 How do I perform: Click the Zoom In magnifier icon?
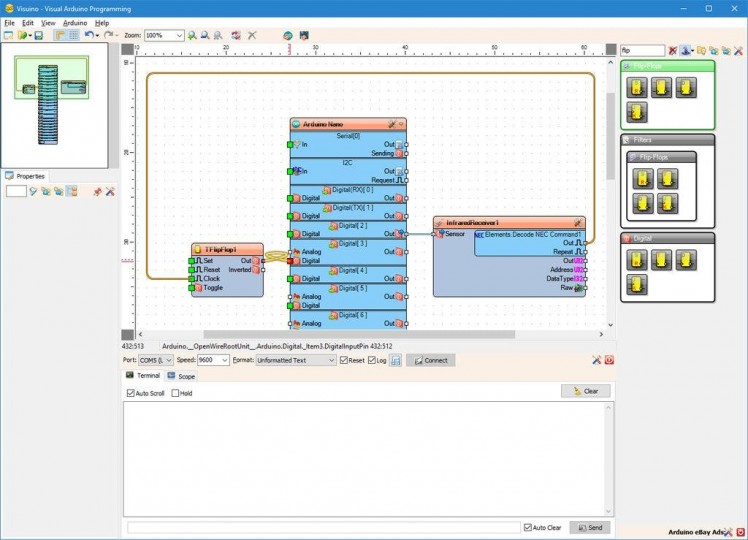[192, 35]
